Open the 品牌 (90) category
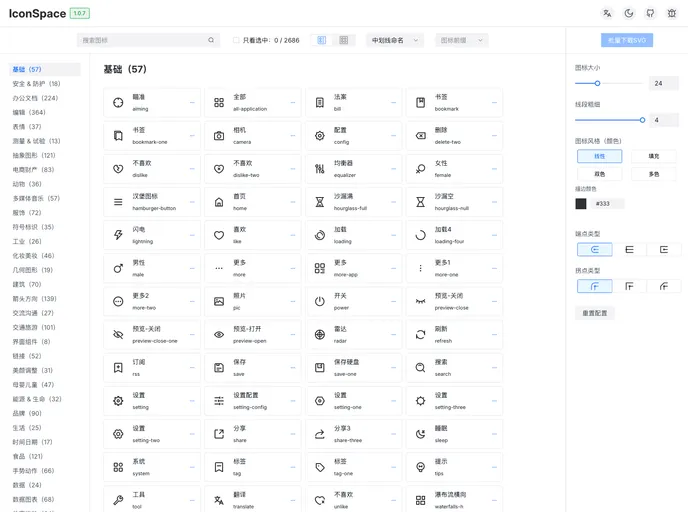688x512 pixels. click(27, 413)
